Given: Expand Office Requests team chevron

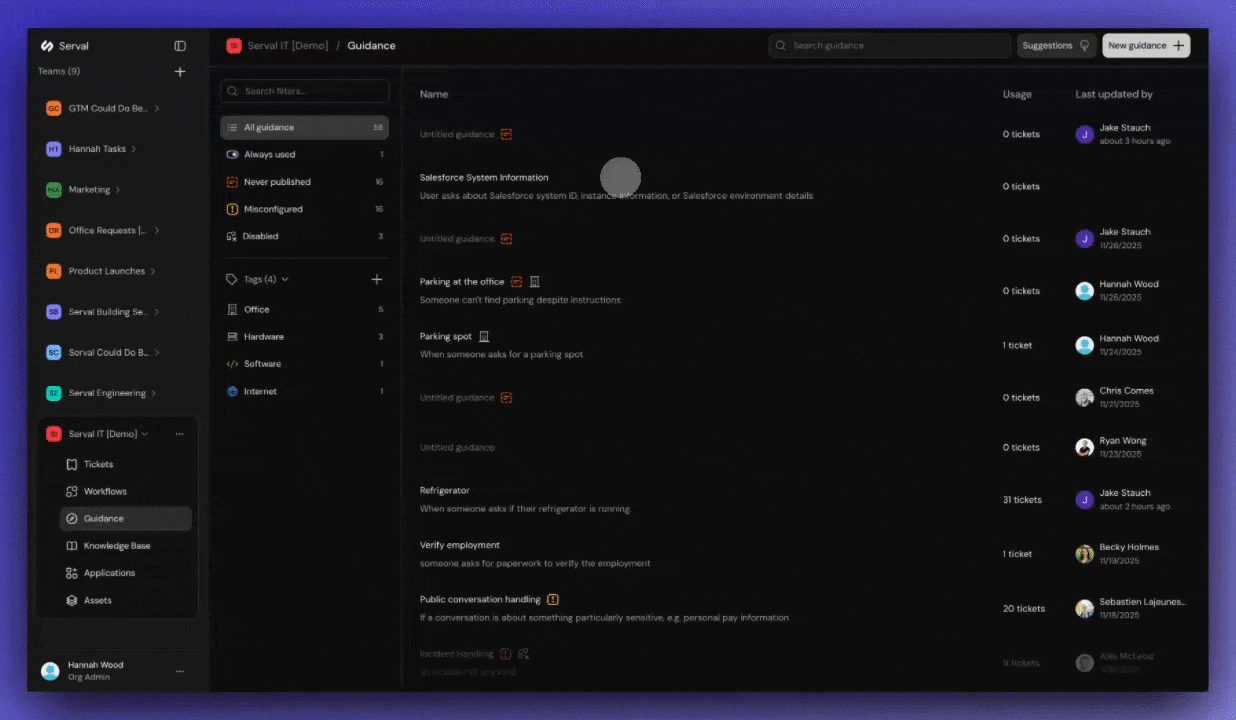Looking at the screenshot, I should pos(156,230).
